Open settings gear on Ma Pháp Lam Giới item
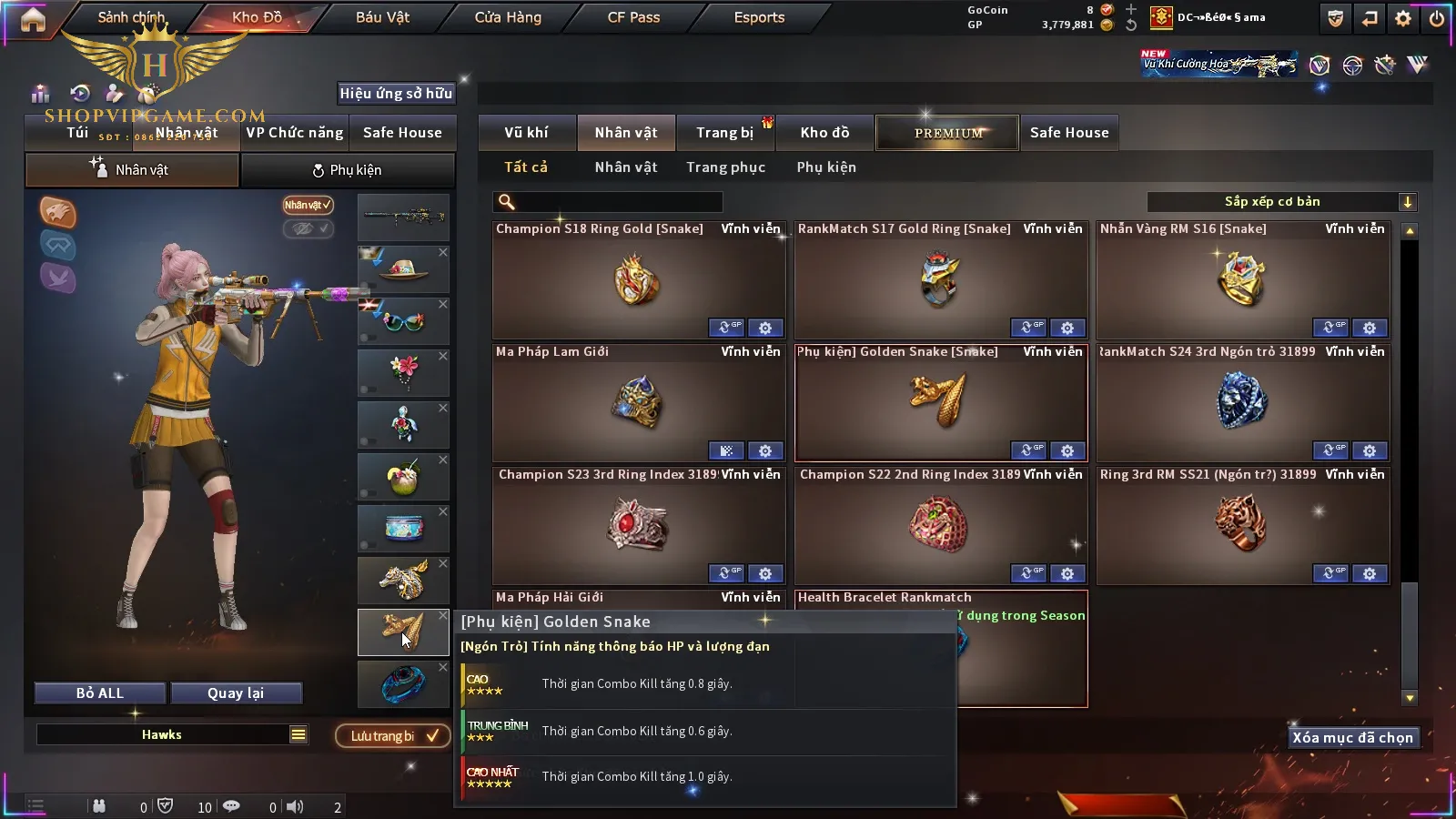The height and width of the screenshot is (819, 1456). click(x=765, y=450)
